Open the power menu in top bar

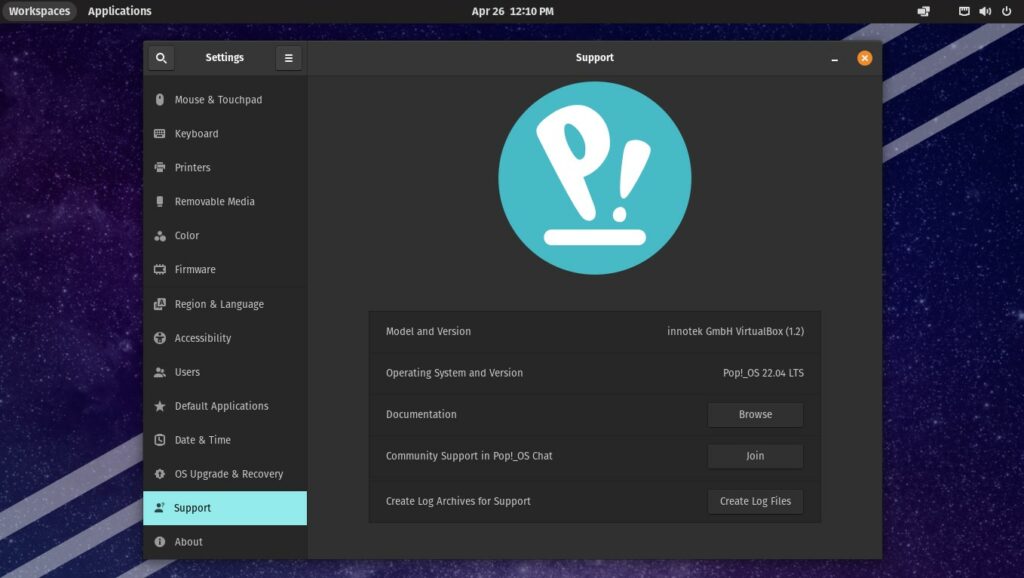point(1006,11)
